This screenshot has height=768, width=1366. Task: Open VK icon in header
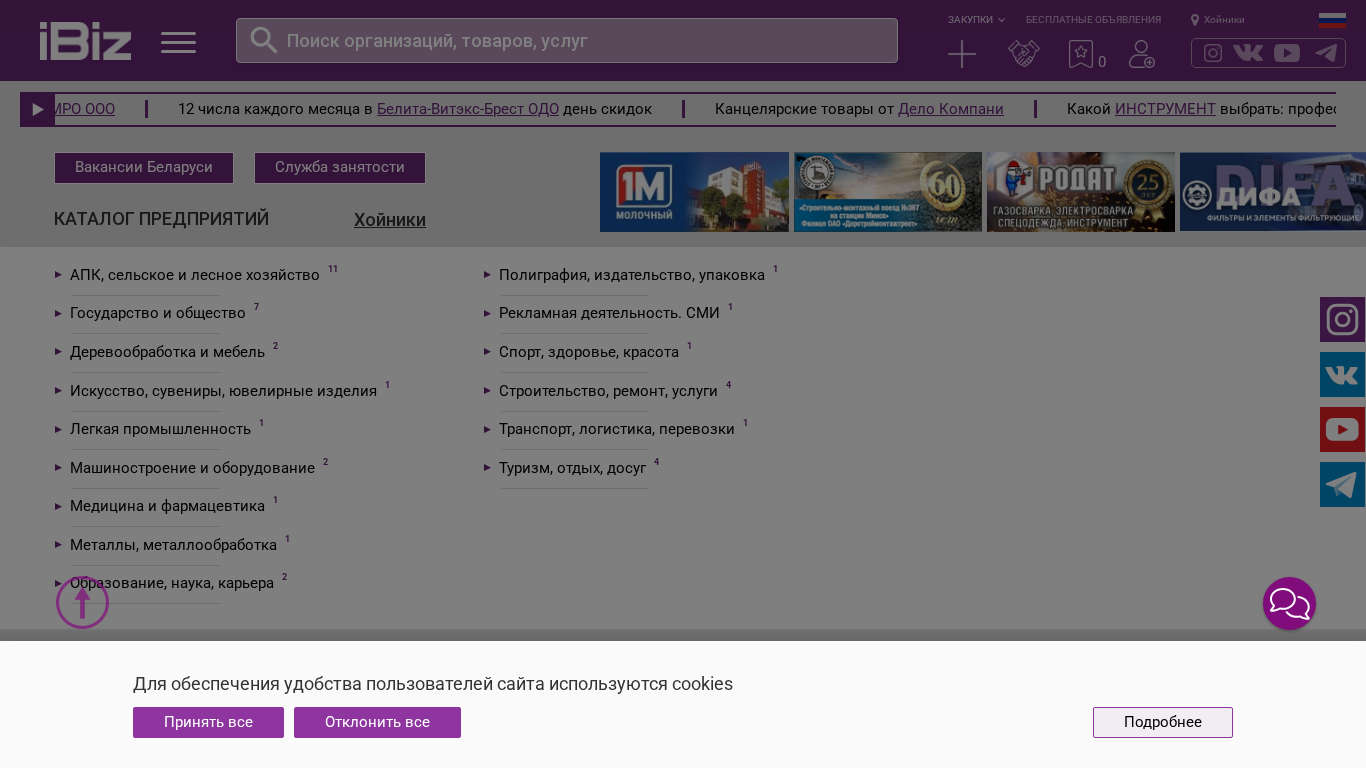point(1248,53)
